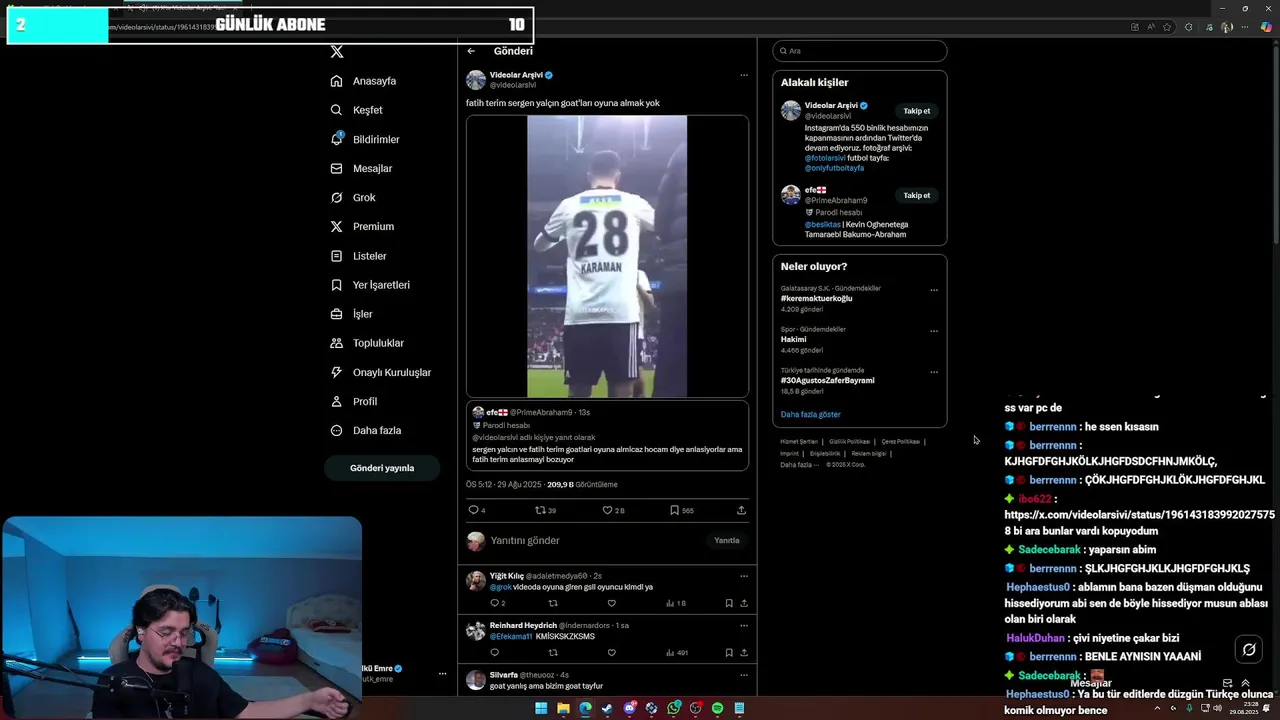Follow Videolar Arşivi with Takip et
Screen dimensions: 1280x720
coord(917,111)
